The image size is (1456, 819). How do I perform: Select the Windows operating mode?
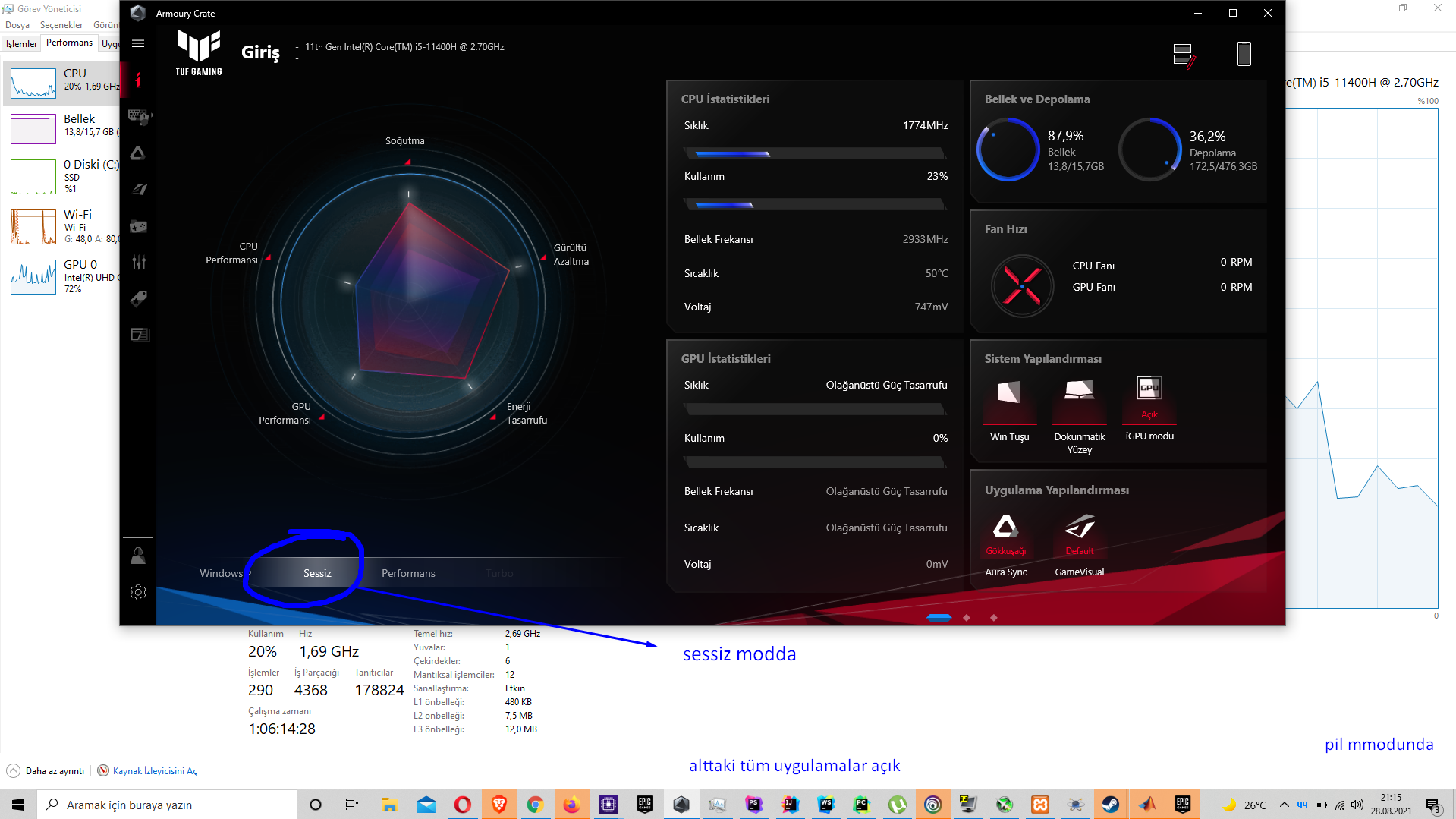(x=221, y=573)
